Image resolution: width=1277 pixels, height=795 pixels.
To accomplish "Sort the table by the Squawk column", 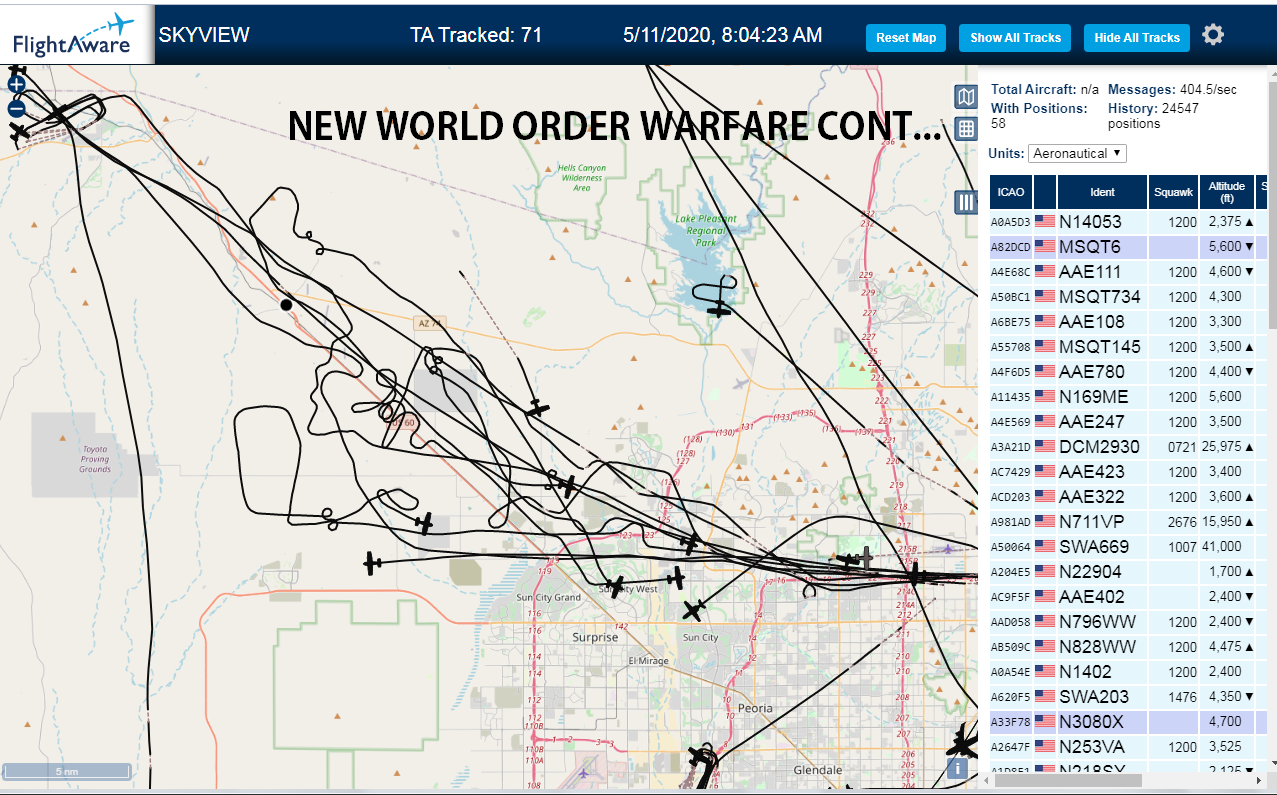I will pyautogui.click(x=1173, y=192).
